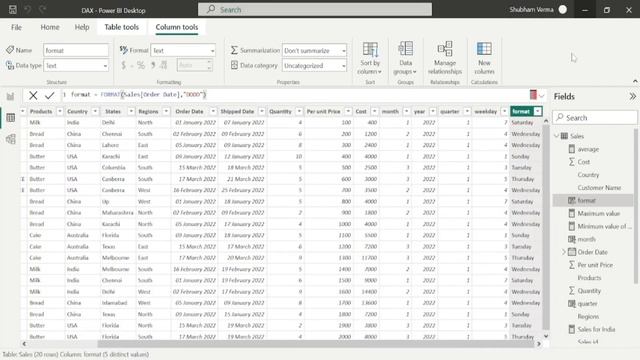Select the Quantity field in Fields

[589, 291]
